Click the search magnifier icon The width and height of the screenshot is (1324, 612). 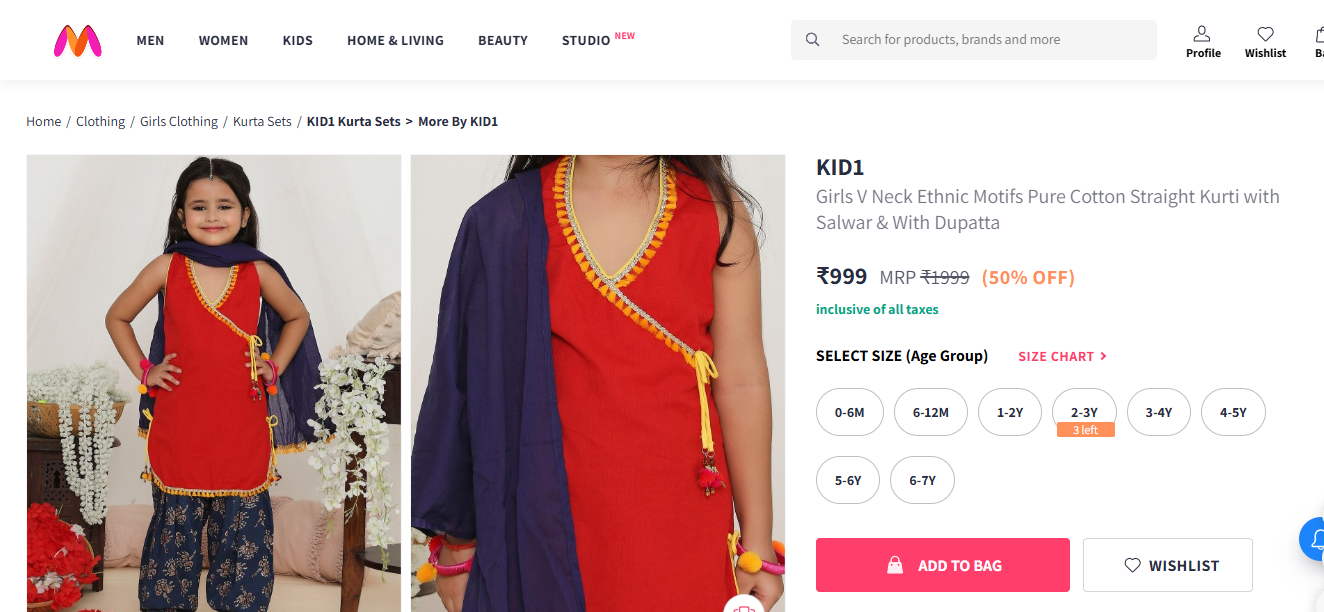(x=812, y=40)
